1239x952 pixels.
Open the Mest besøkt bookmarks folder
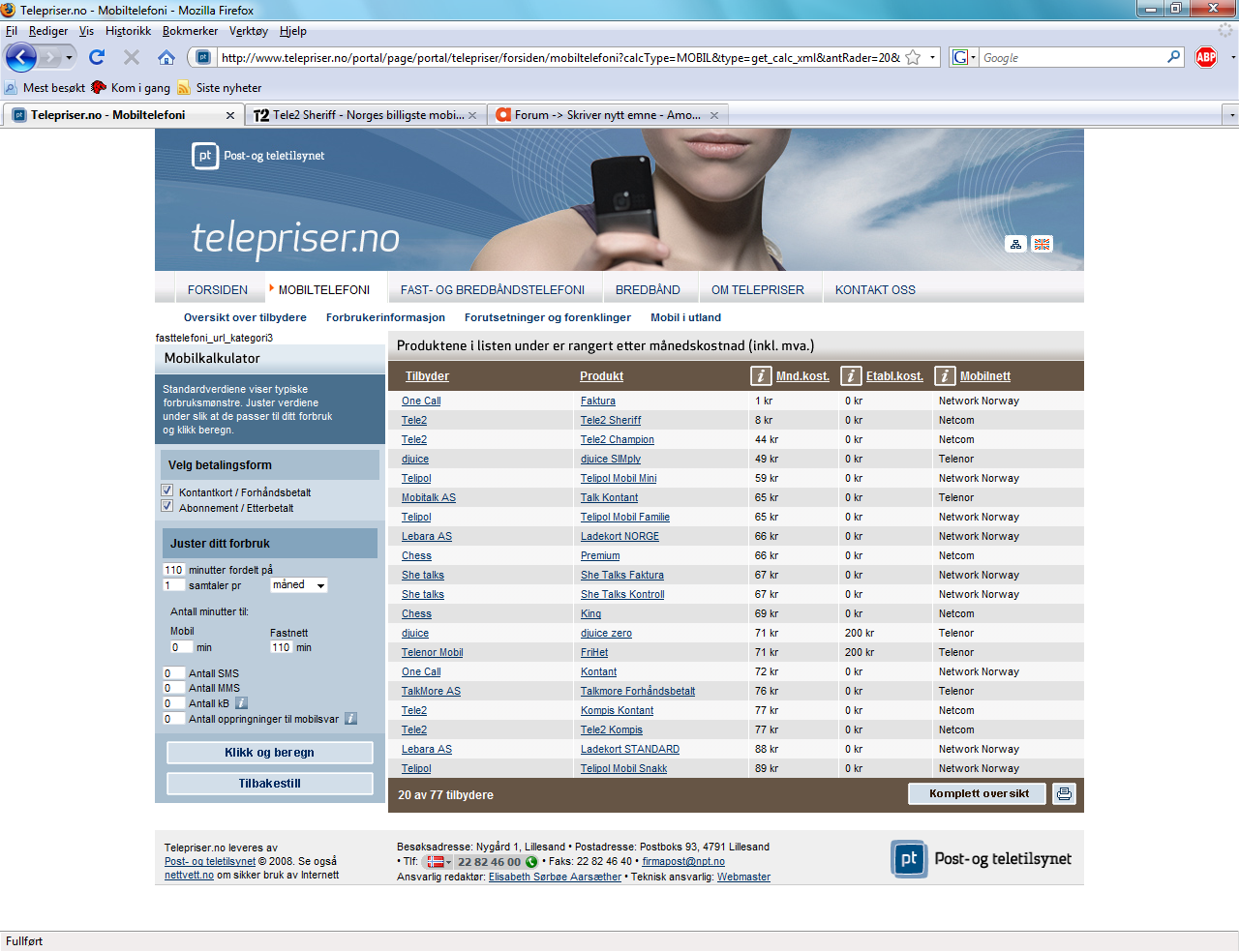pos(45,88)
